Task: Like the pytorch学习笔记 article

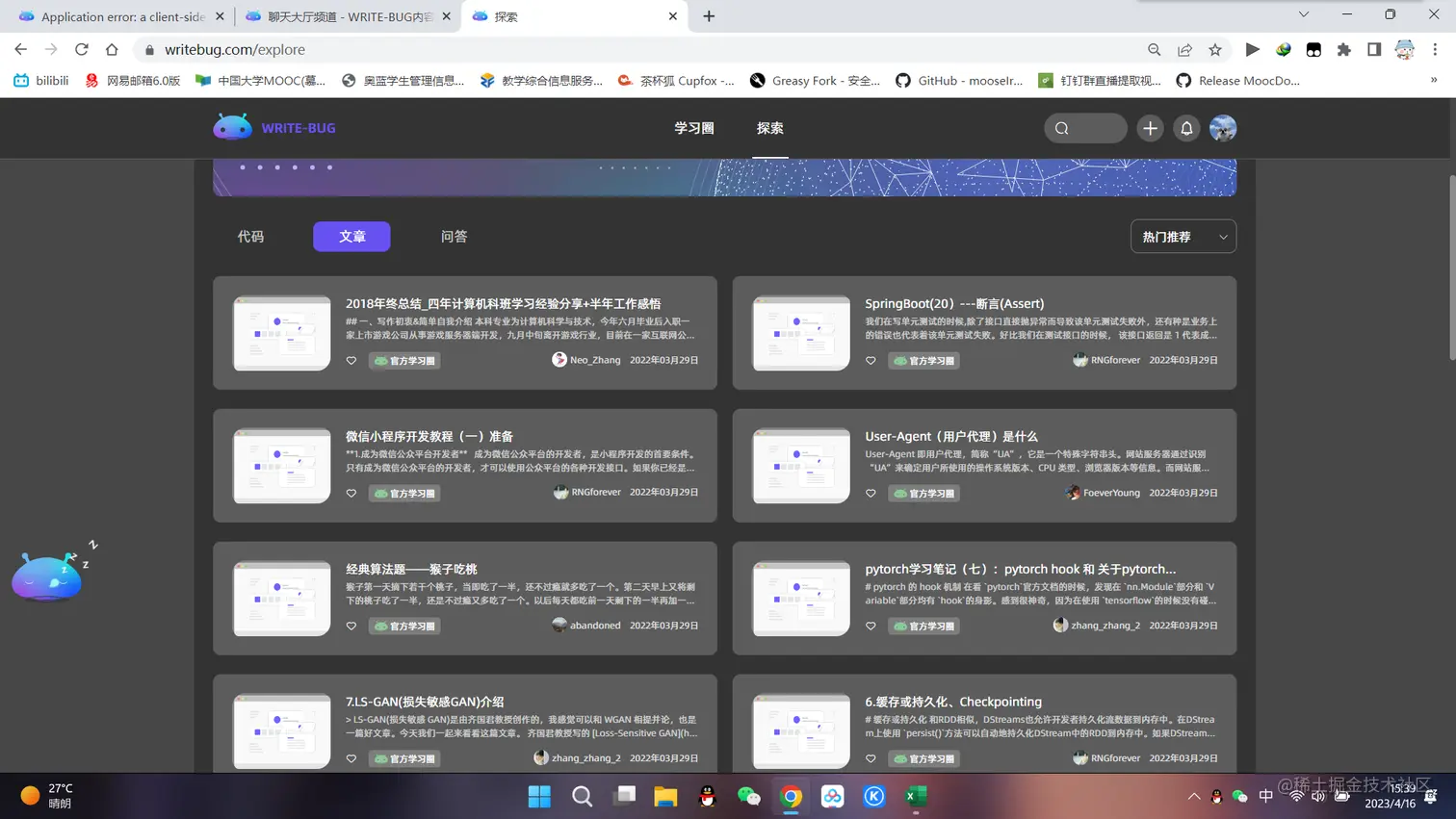Action: coord(871,627)
